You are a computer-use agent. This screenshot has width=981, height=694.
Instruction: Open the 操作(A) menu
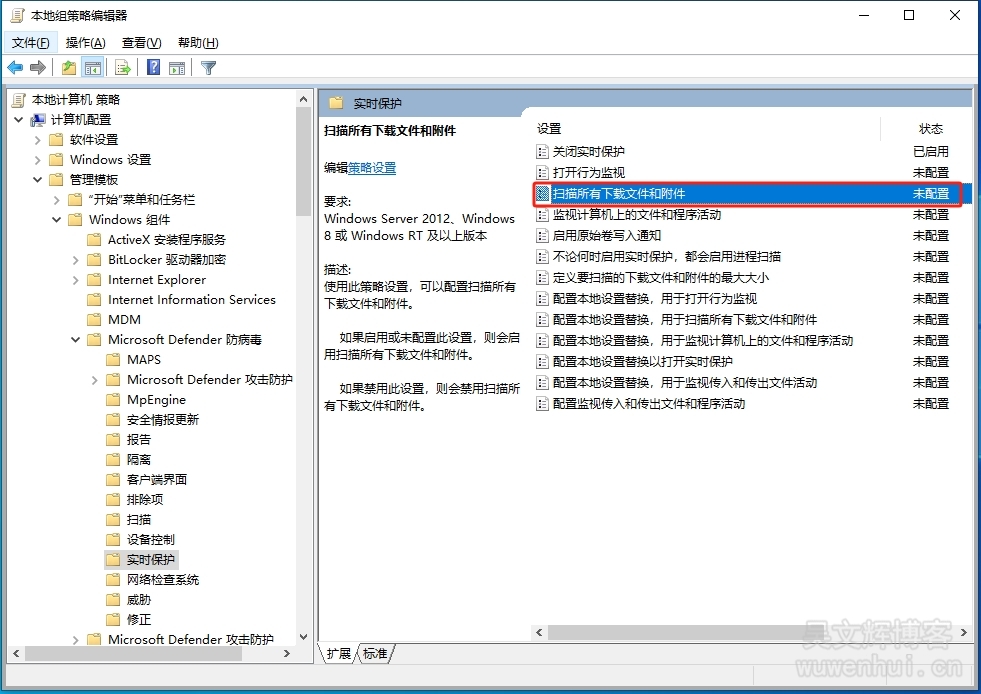85,43
